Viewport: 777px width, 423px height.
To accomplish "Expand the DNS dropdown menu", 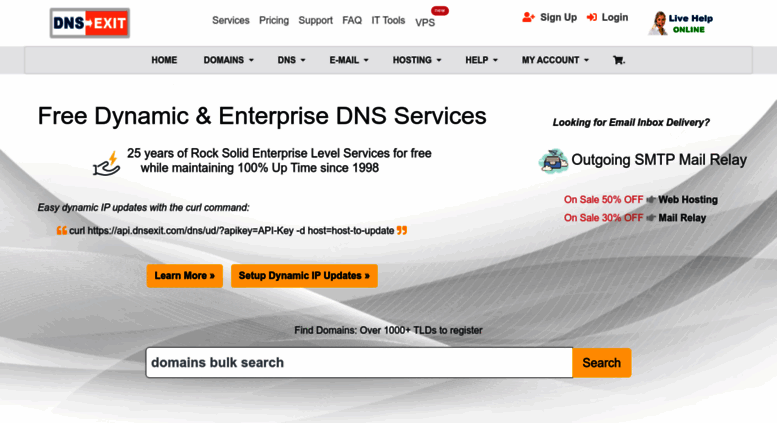I will coord(291,60).
